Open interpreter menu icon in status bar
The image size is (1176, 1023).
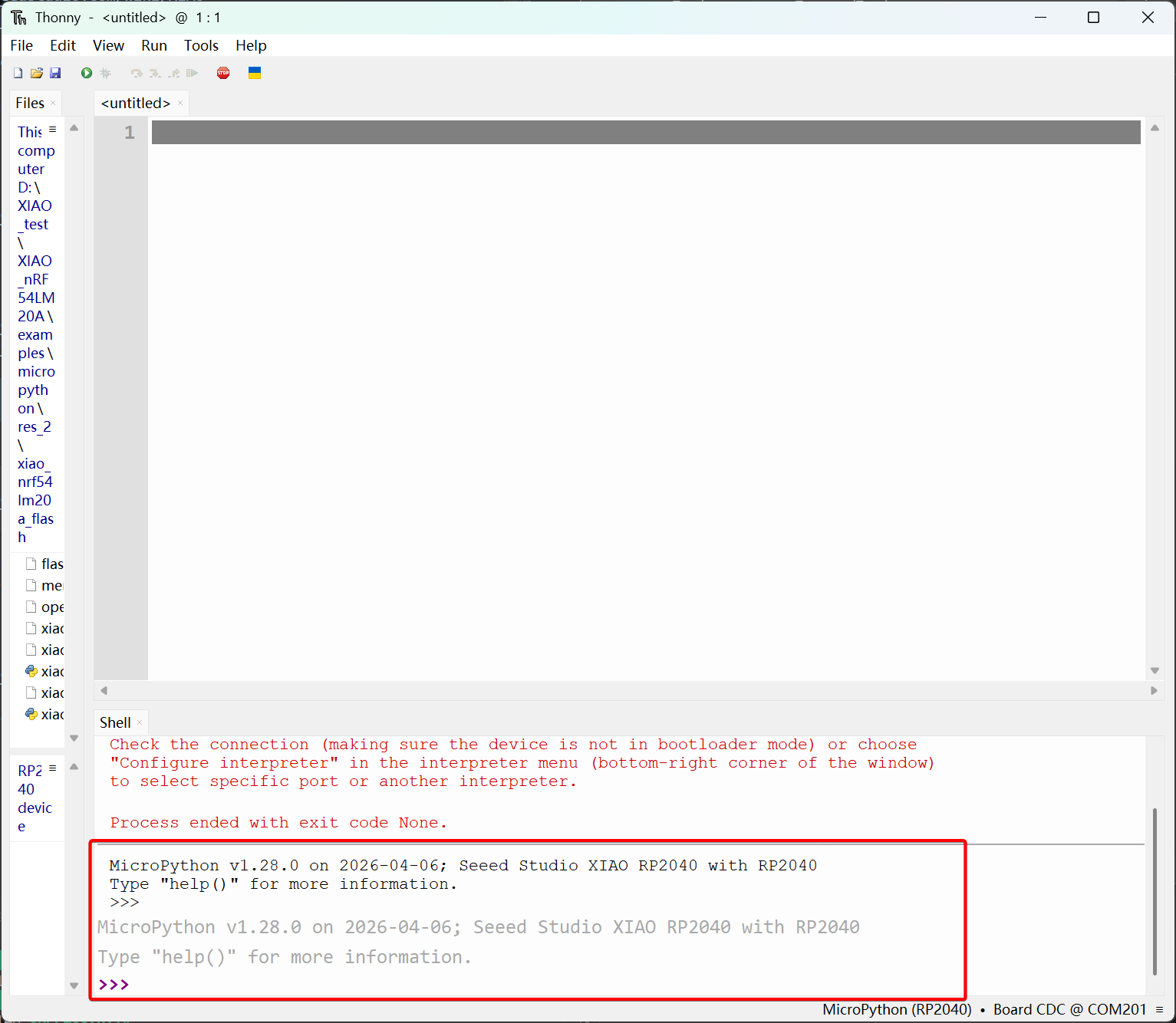click(1160, 1010)
